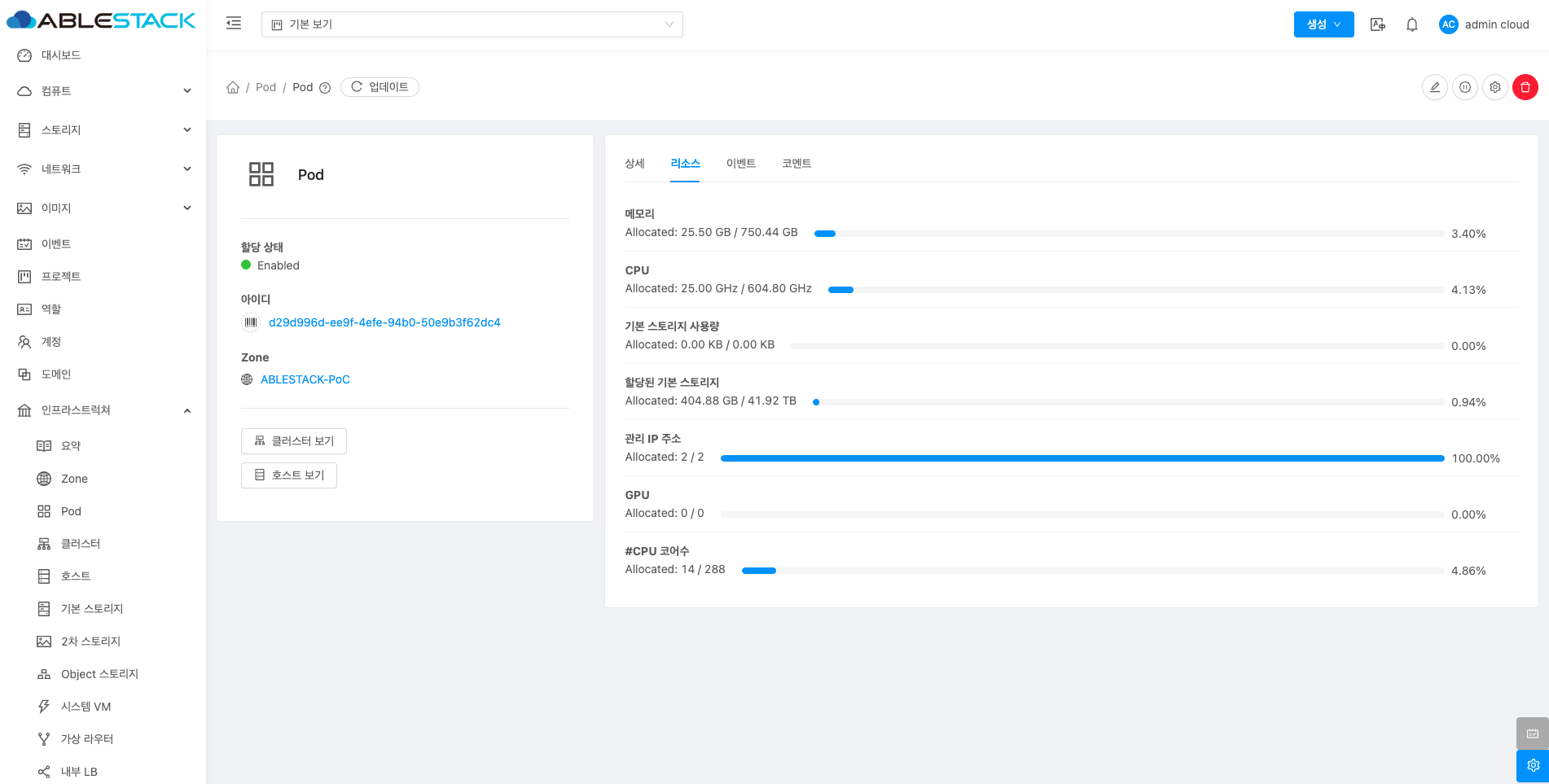Expand the 스토리지 sidebar menu
Viewport: 1549px width, 784px height.
103,130
